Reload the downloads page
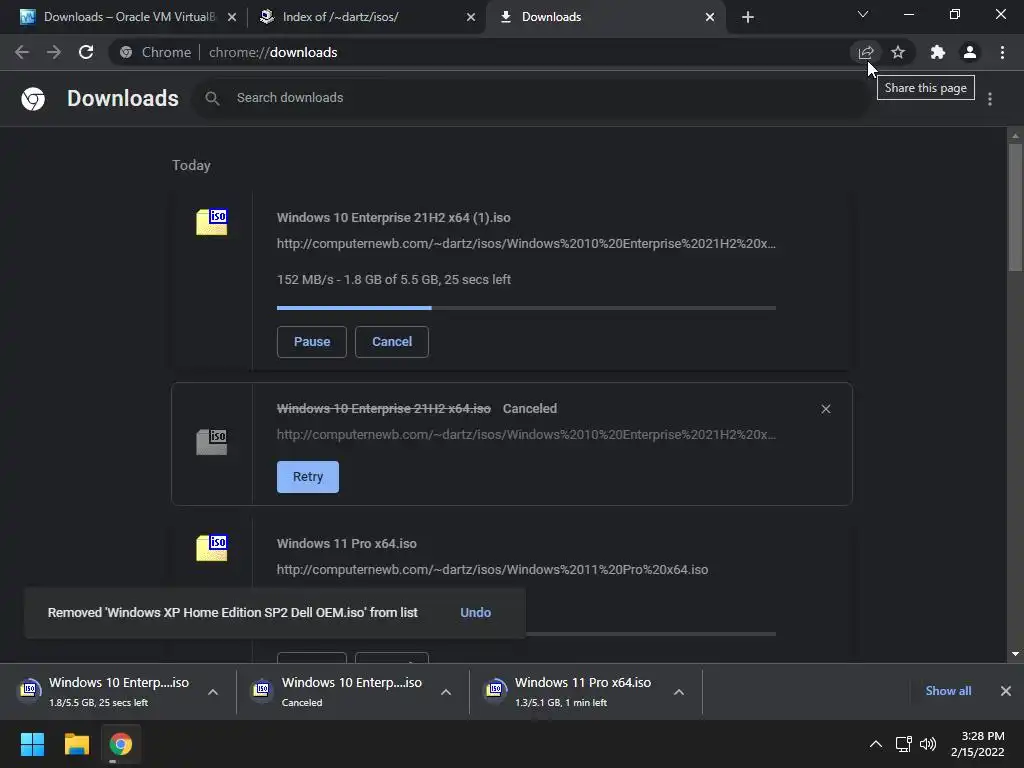Viewport: 1024px width, 768px height. coord(86,52)
